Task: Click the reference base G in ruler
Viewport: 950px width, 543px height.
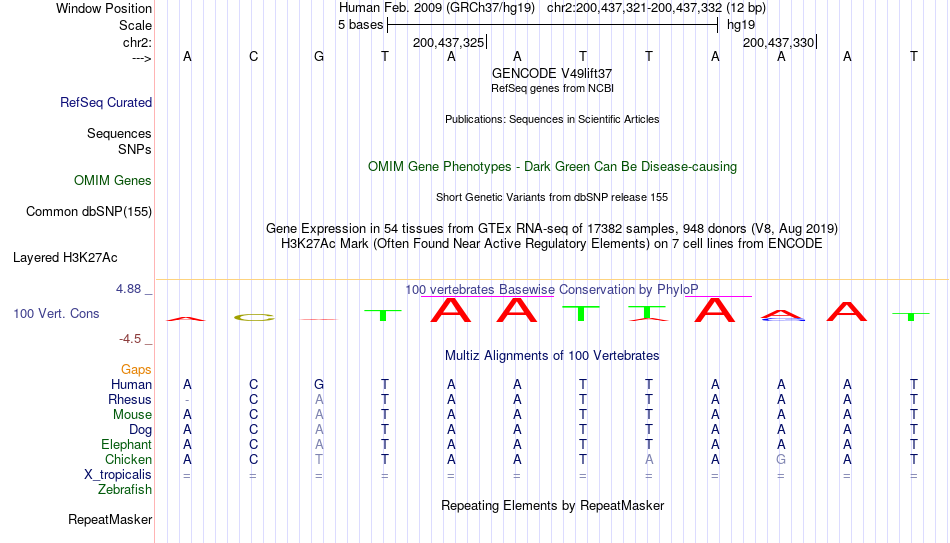Action: coord(319,56)
